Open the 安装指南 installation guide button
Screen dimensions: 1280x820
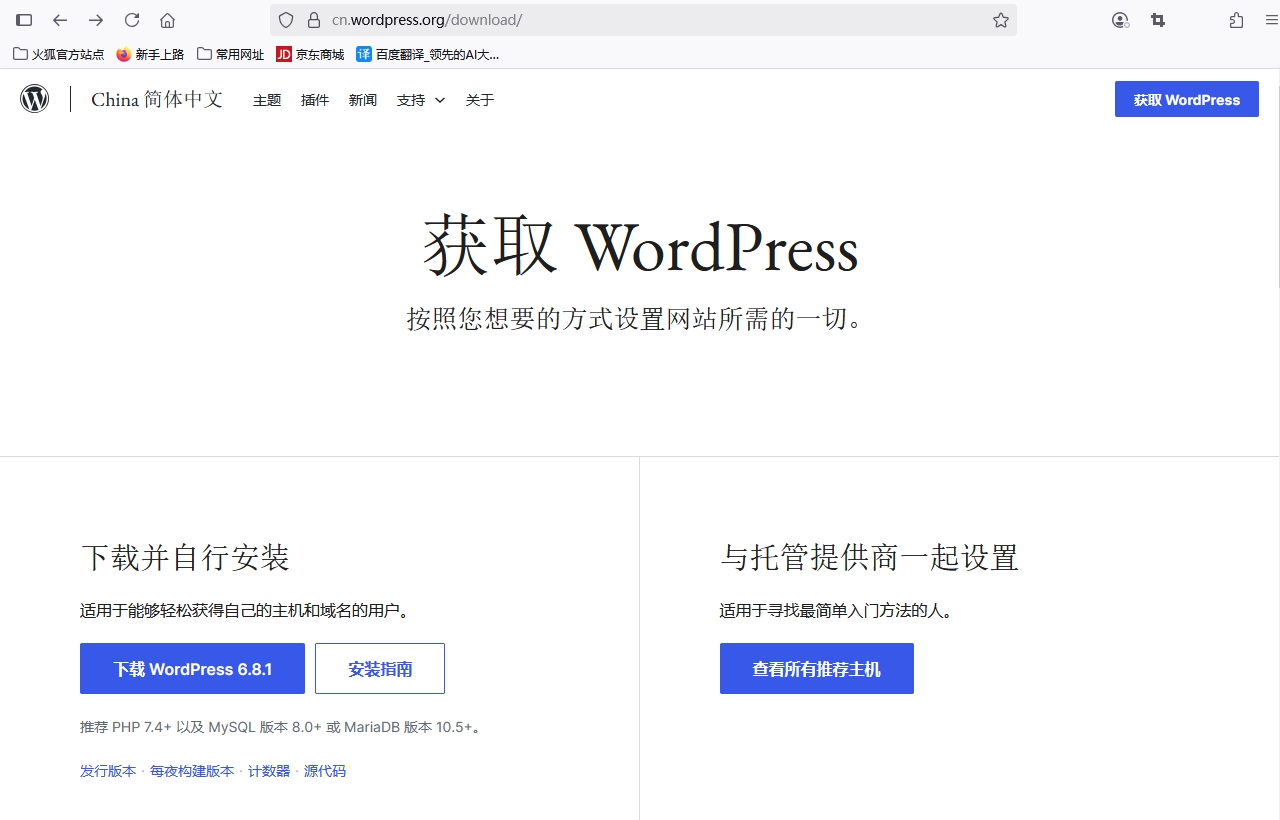click(380, 669)
